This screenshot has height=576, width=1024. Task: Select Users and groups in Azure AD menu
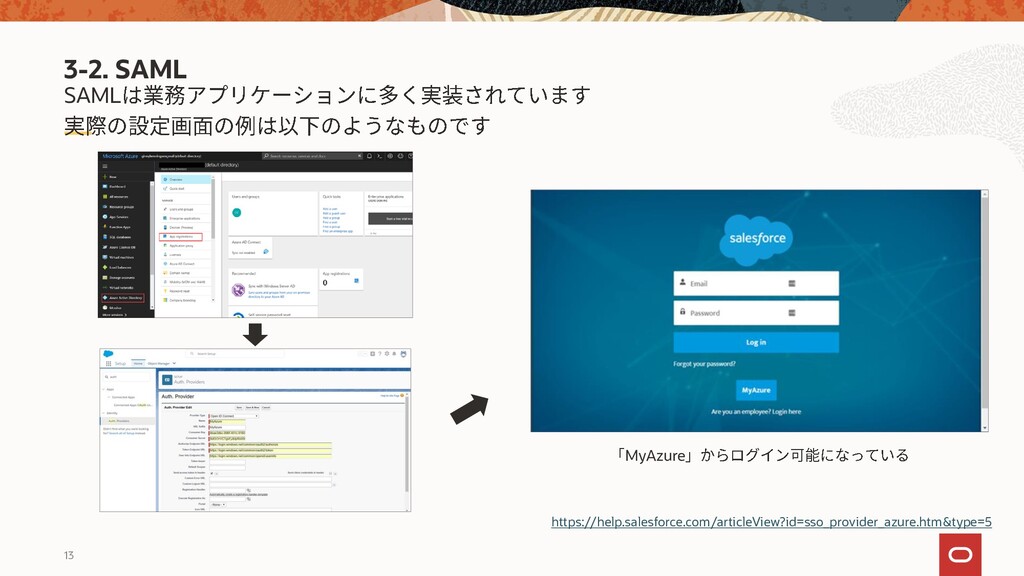(x=185, y=209)
